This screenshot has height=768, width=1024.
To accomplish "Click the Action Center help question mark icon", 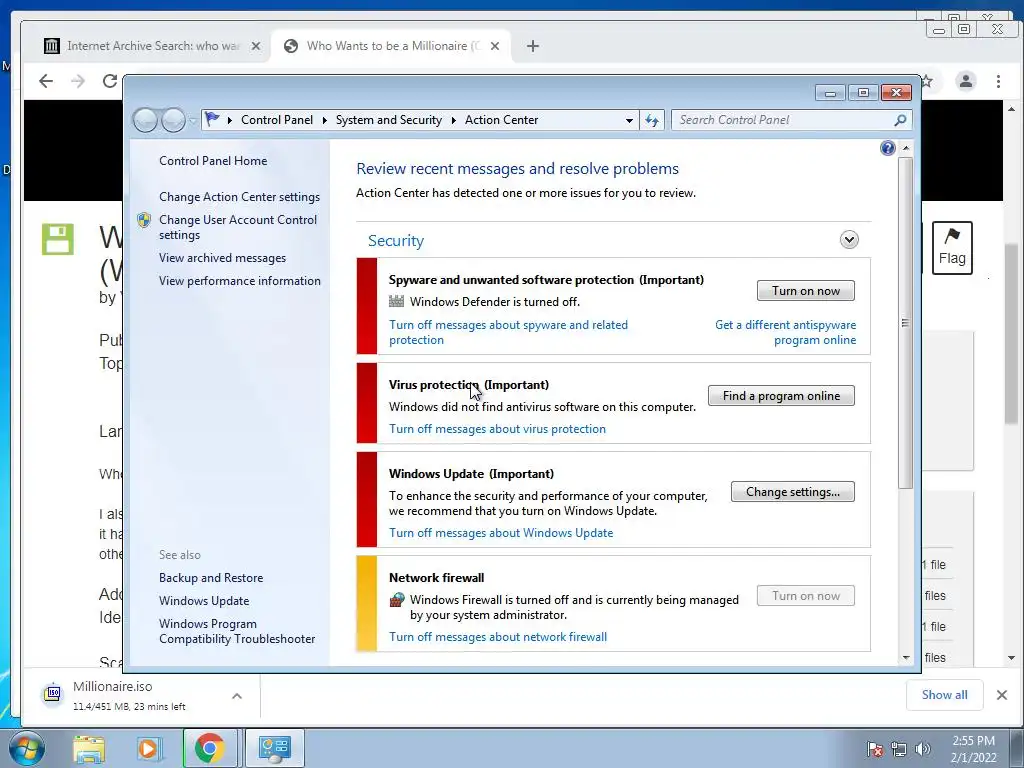I will (888, 148).
